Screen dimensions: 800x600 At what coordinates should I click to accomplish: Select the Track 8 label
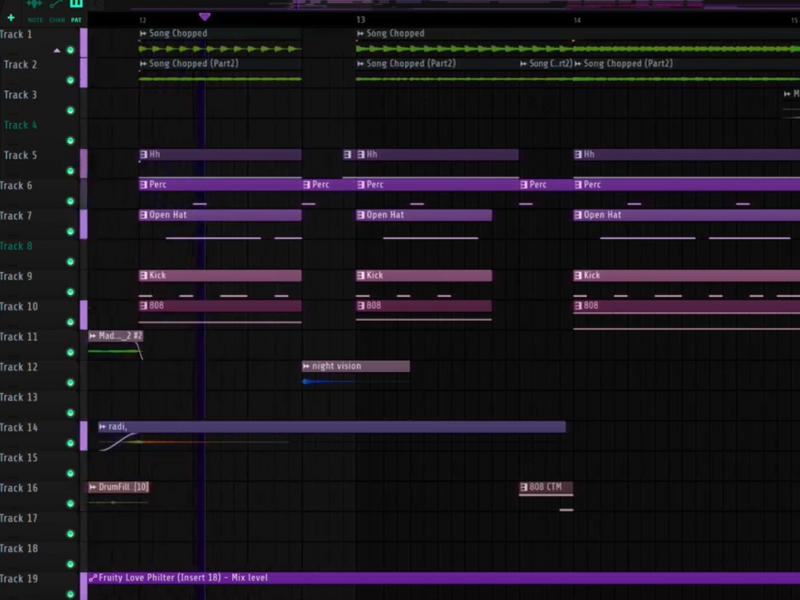18,246
